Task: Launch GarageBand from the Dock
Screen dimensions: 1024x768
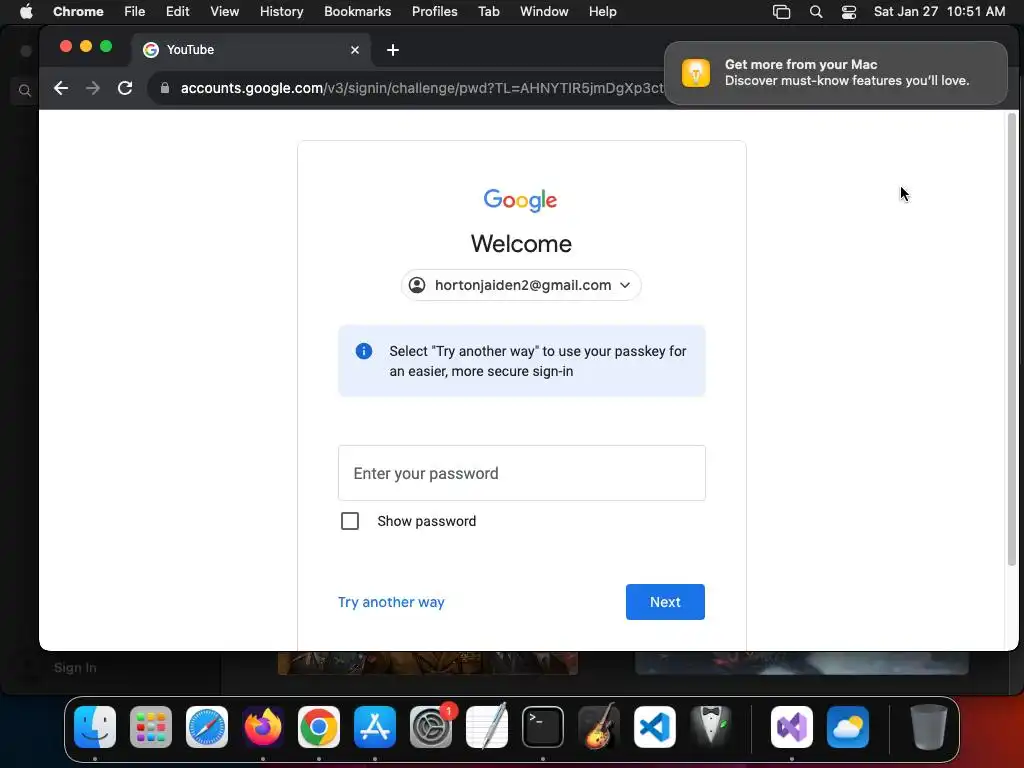Action: (599, 727)
